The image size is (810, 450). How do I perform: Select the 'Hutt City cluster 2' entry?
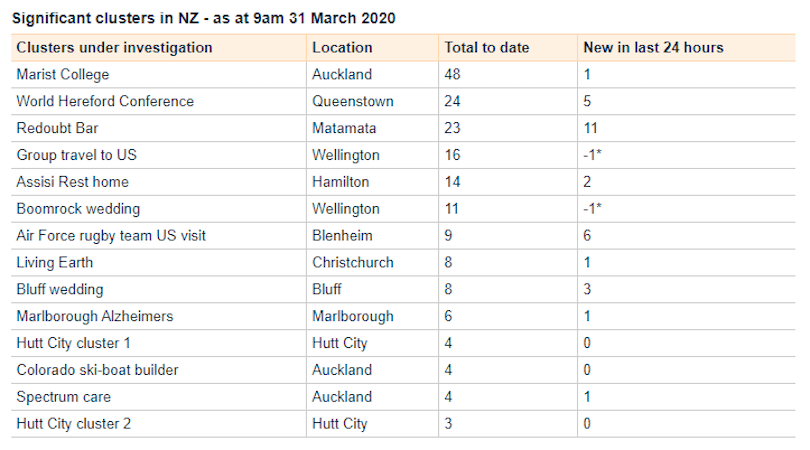[x=73, y=424]
